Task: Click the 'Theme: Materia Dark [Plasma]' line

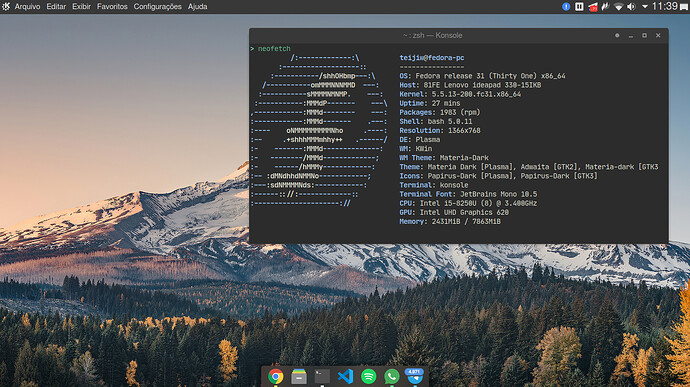Action: pos(529,167)
